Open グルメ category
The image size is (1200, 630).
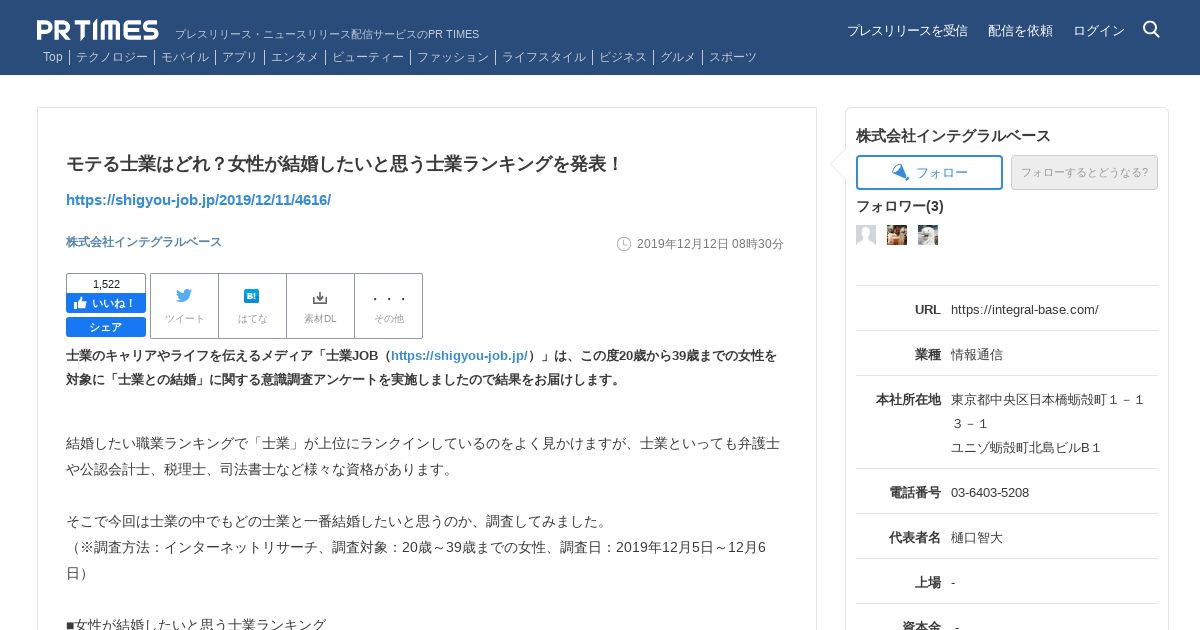(x=678, y=57)
